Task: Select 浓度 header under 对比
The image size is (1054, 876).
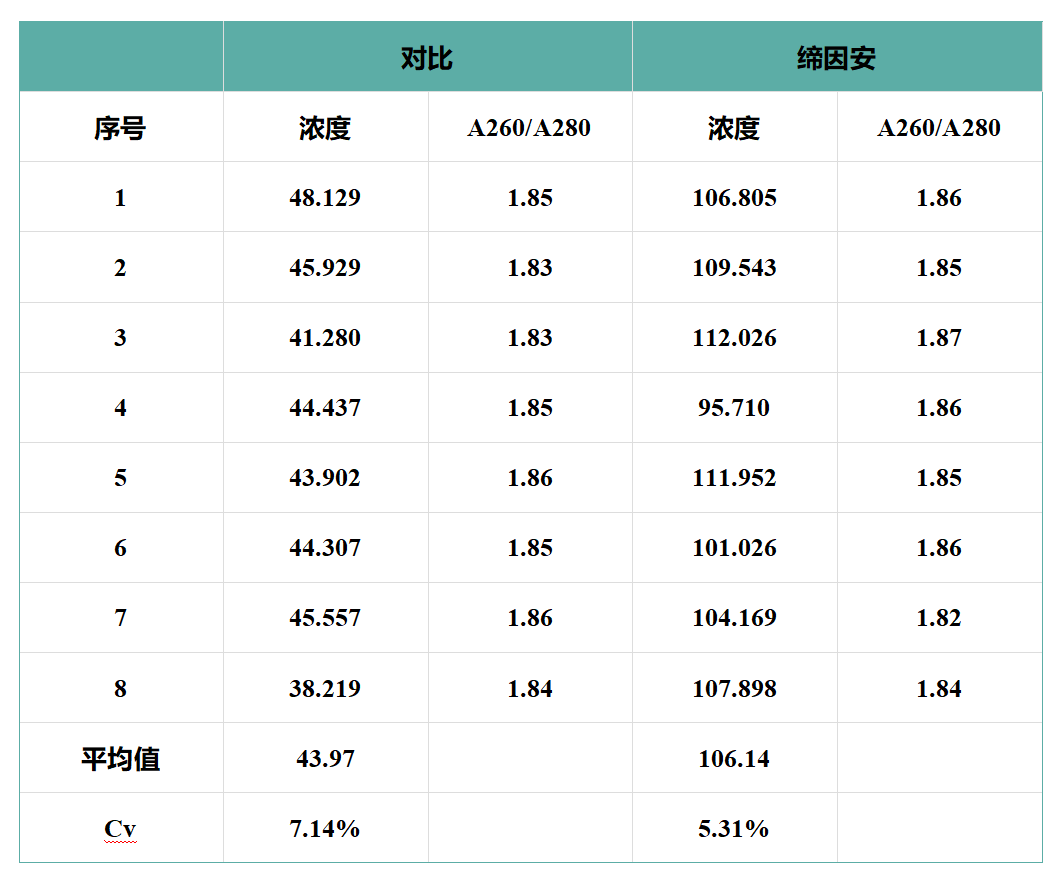Action: coord(325,127)
